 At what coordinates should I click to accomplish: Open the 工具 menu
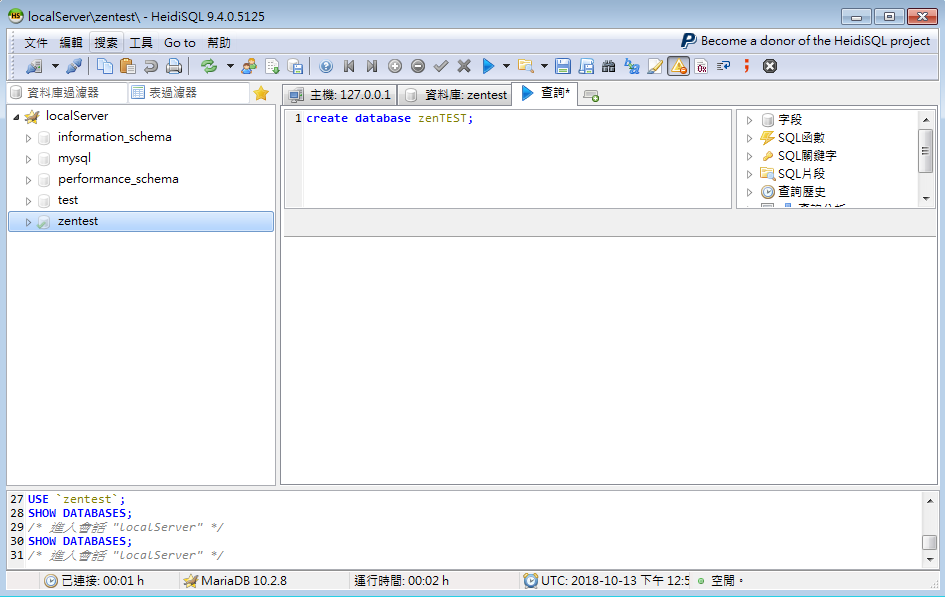(x=141, y=43)
